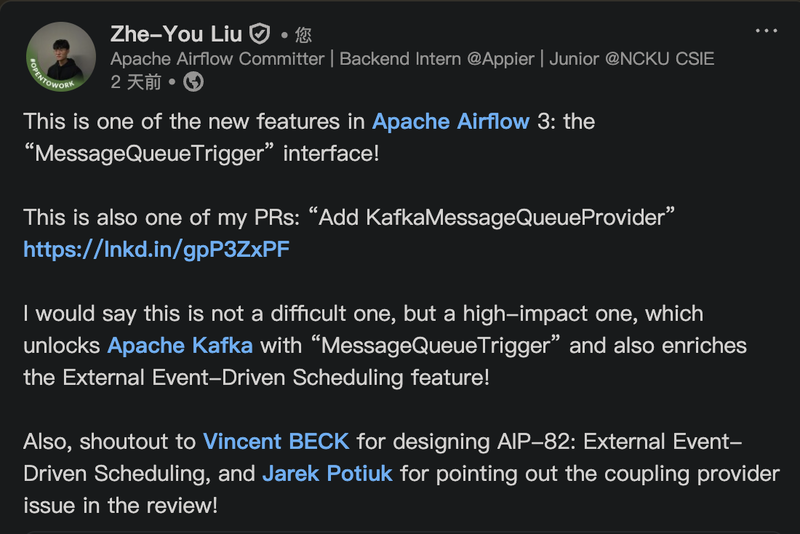The width and height of the screenshot is (800, 534).
Task: Open Vincent BECK's profile mention
Action: [276, 442]
